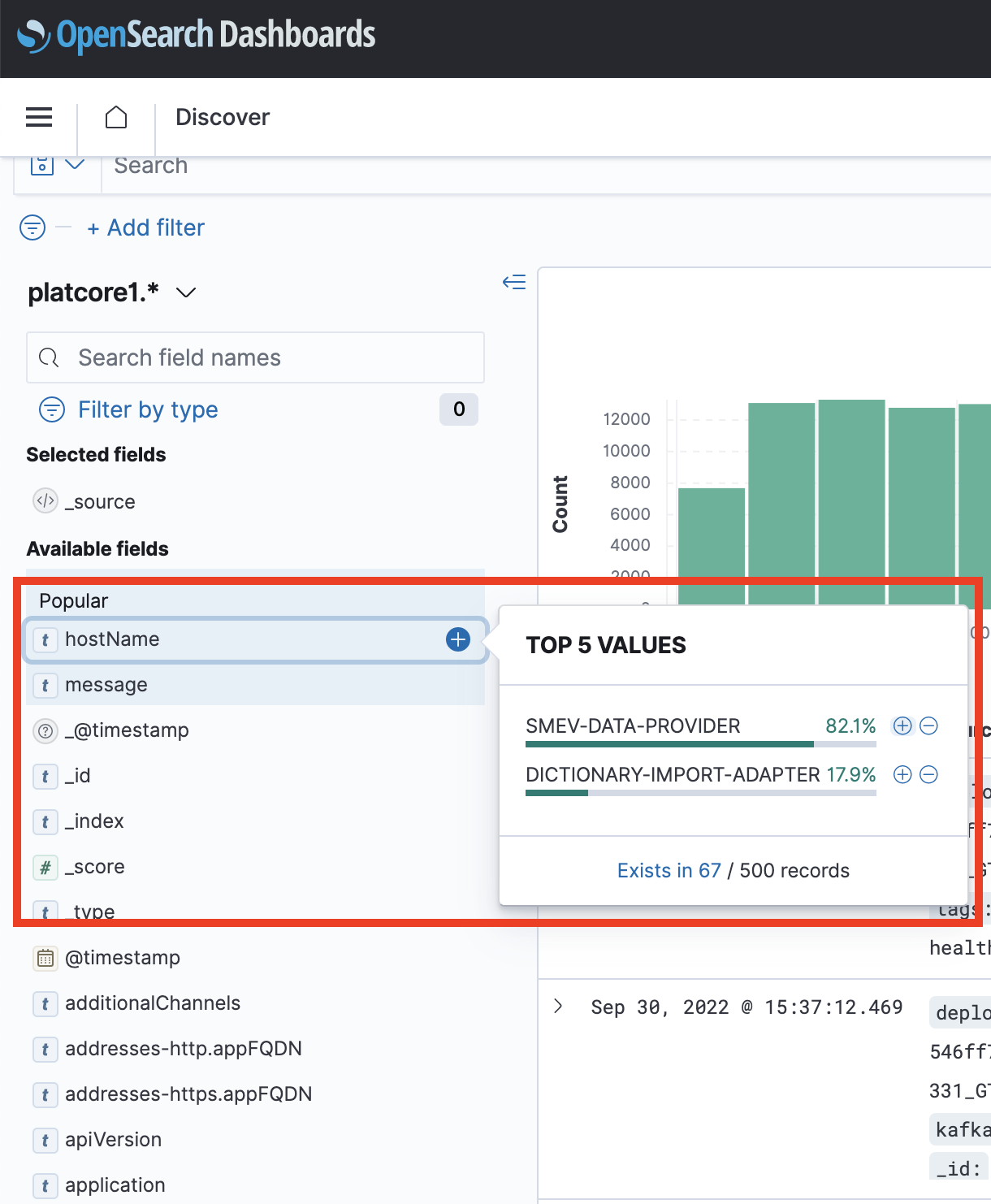
Task: Filter out value DICTIONARY-IMPORT-ADAPTER
Action: (x=928, y=774)
